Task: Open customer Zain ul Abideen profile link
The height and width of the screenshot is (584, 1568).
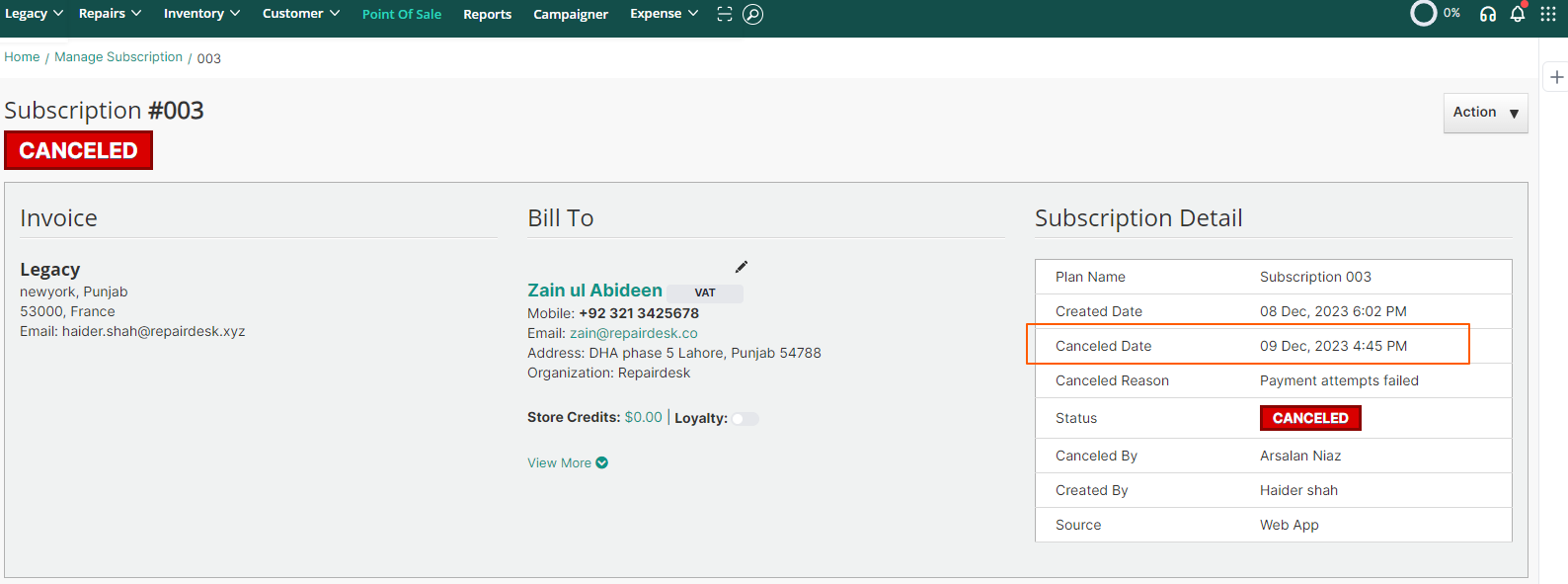Action: pyautogui.click(x=594, y=291)
